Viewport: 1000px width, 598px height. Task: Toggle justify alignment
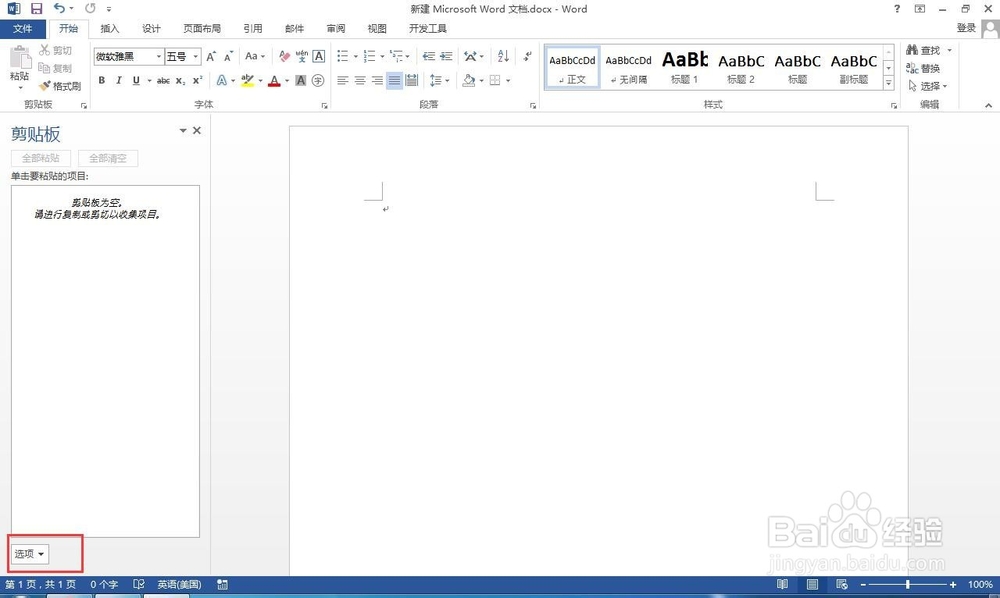pyautogui.click(x=395, y=80)
